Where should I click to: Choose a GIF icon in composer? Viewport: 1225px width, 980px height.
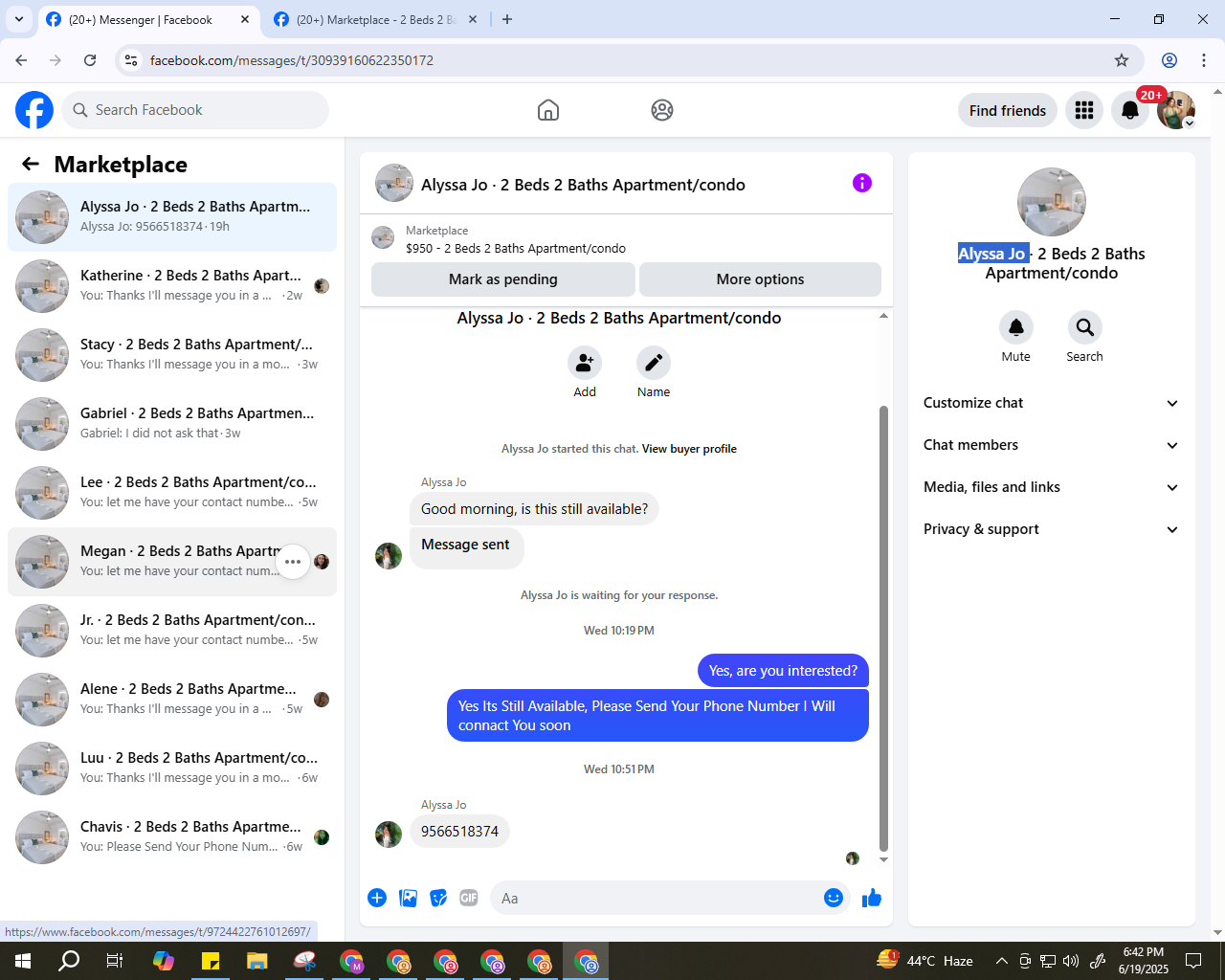tap(469, 898)
